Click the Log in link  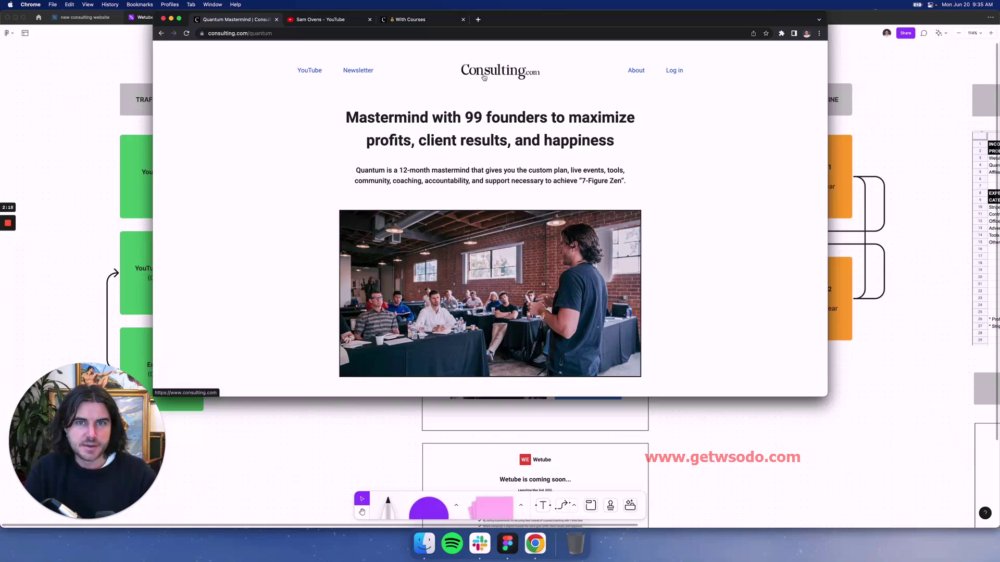[674, 70]
